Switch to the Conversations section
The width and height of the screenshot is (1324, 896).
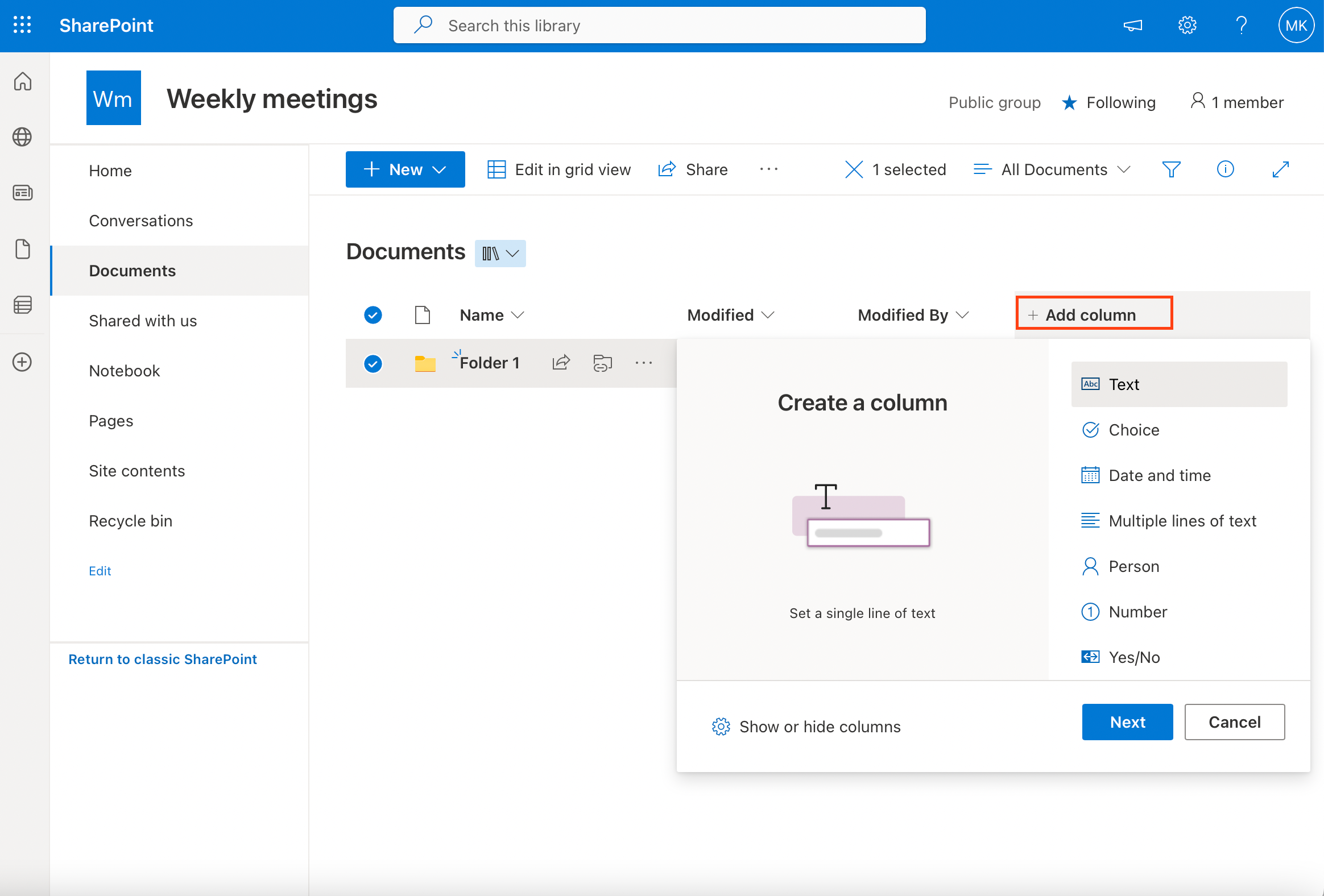pyautogui.click(x=140, y=221)
